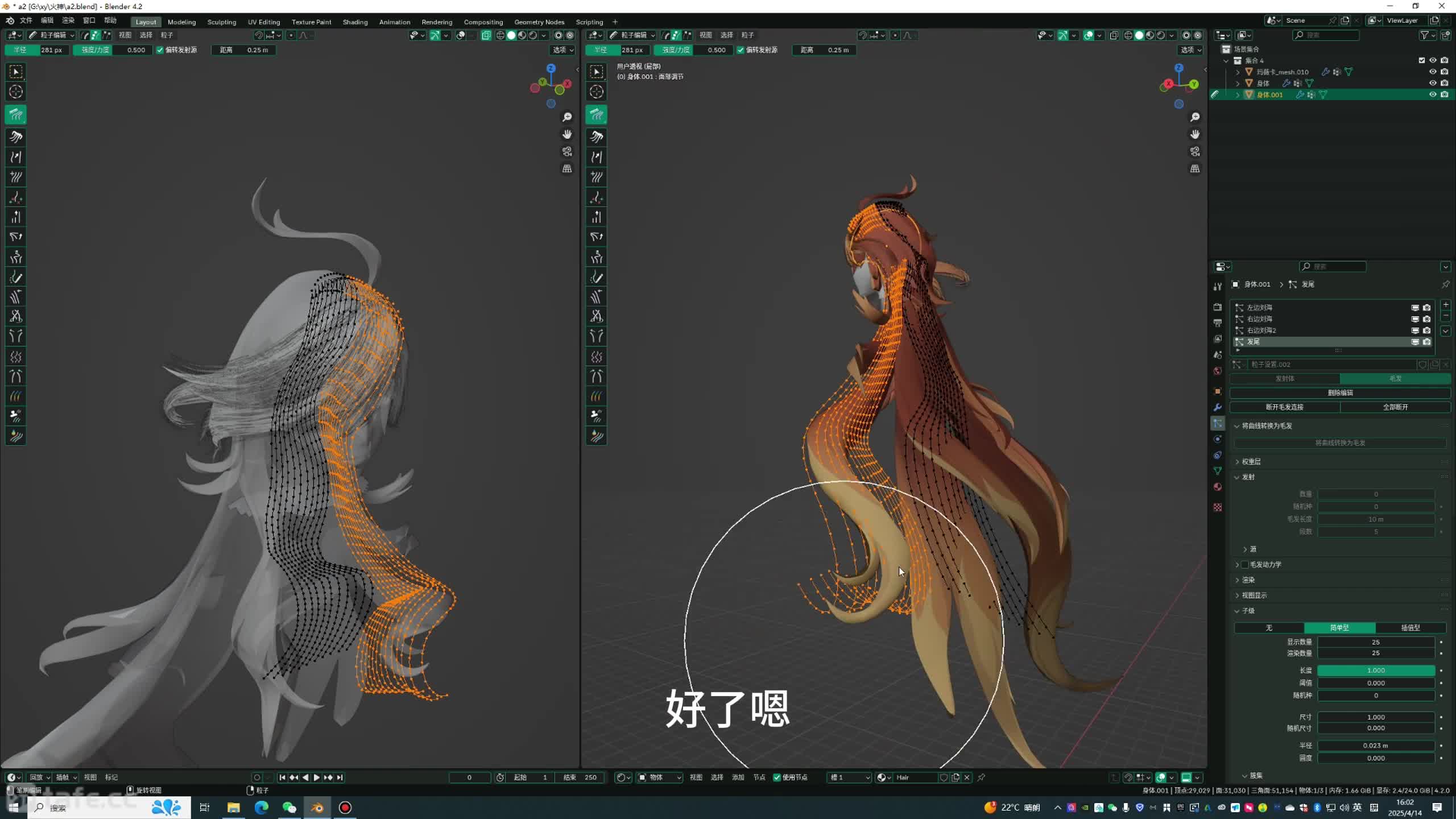Screen dimensions: 1456x819
Task: Click the children 长度 length slider
Action: point(1376,670)
